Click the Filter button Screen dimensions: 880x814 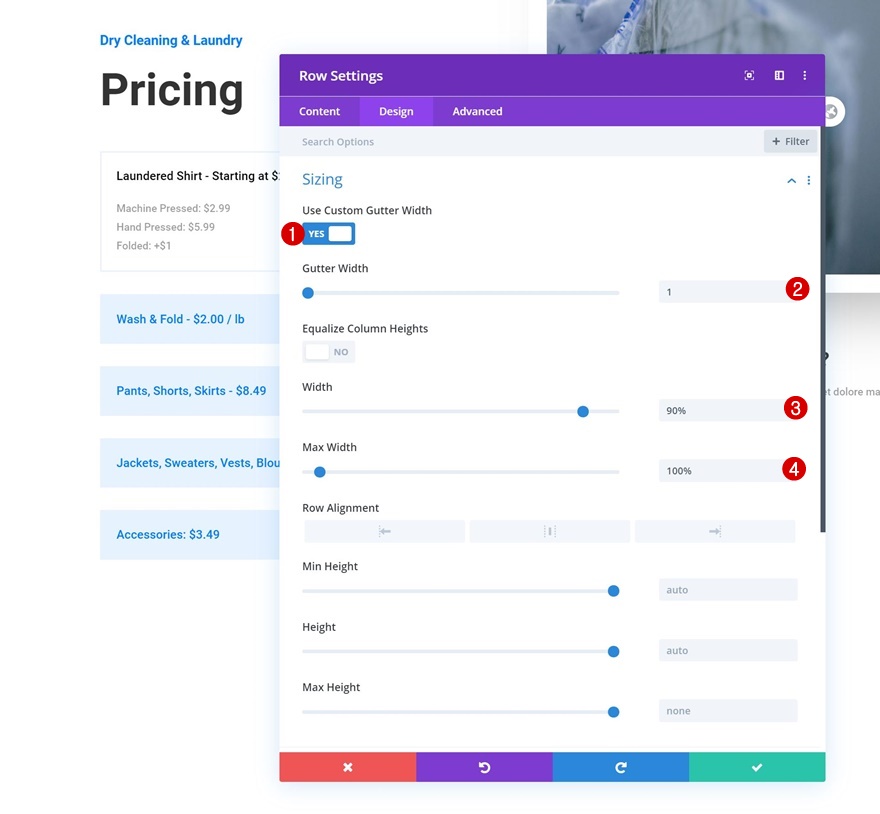pos(790,142)
